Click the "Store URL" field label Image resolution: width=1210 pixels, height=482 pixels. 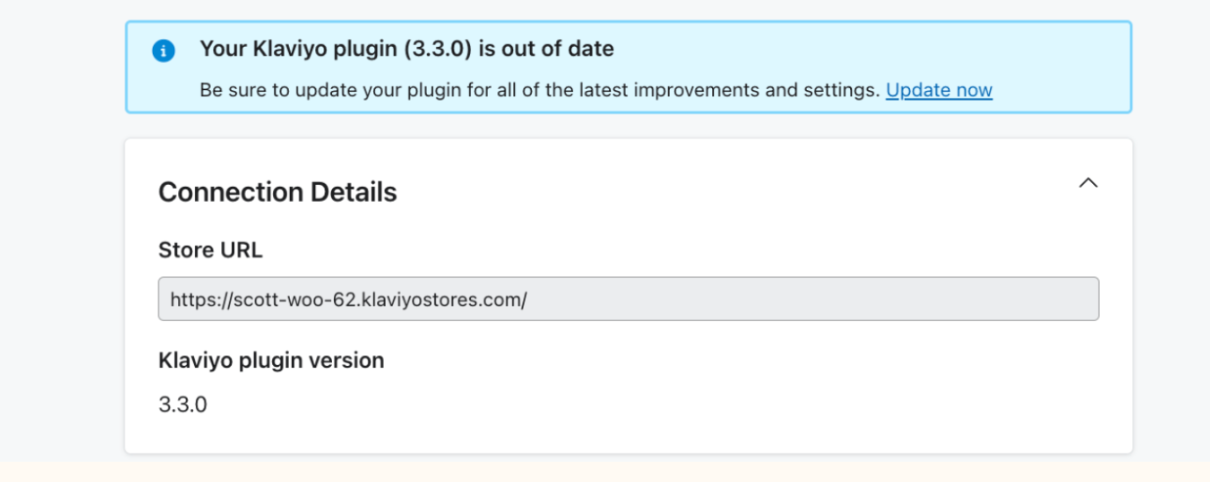coord(210,250)
